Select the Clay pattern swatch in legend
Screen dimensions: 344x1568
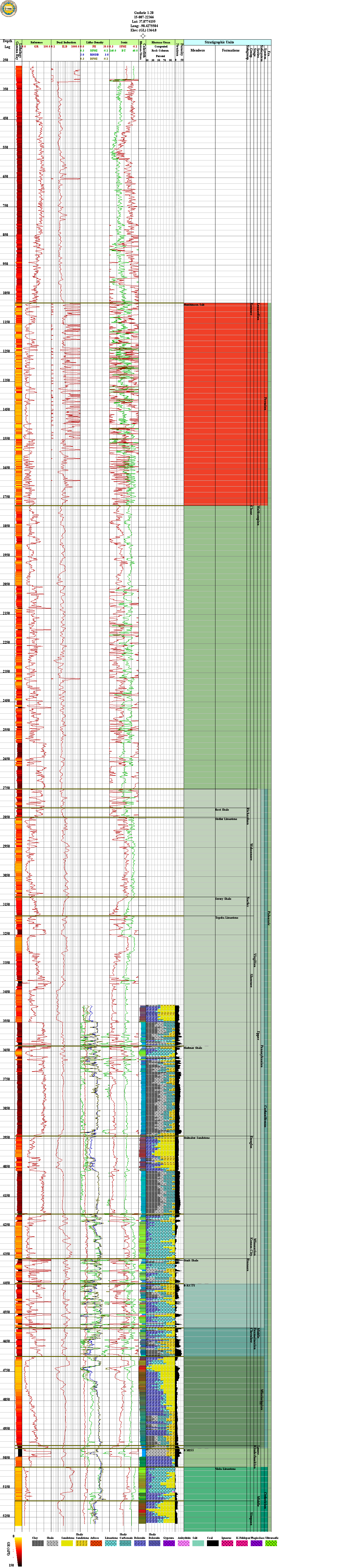[38, 1543]
